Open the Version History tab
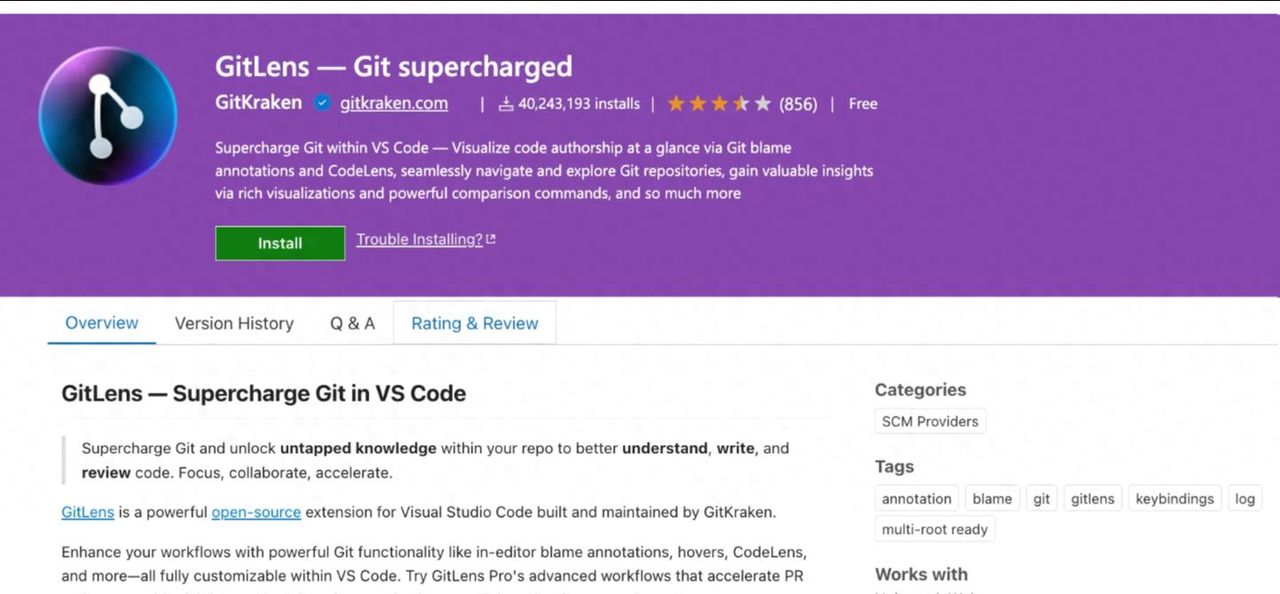Viewport: 1280px width, 594px height. click(x=234, y=323)
